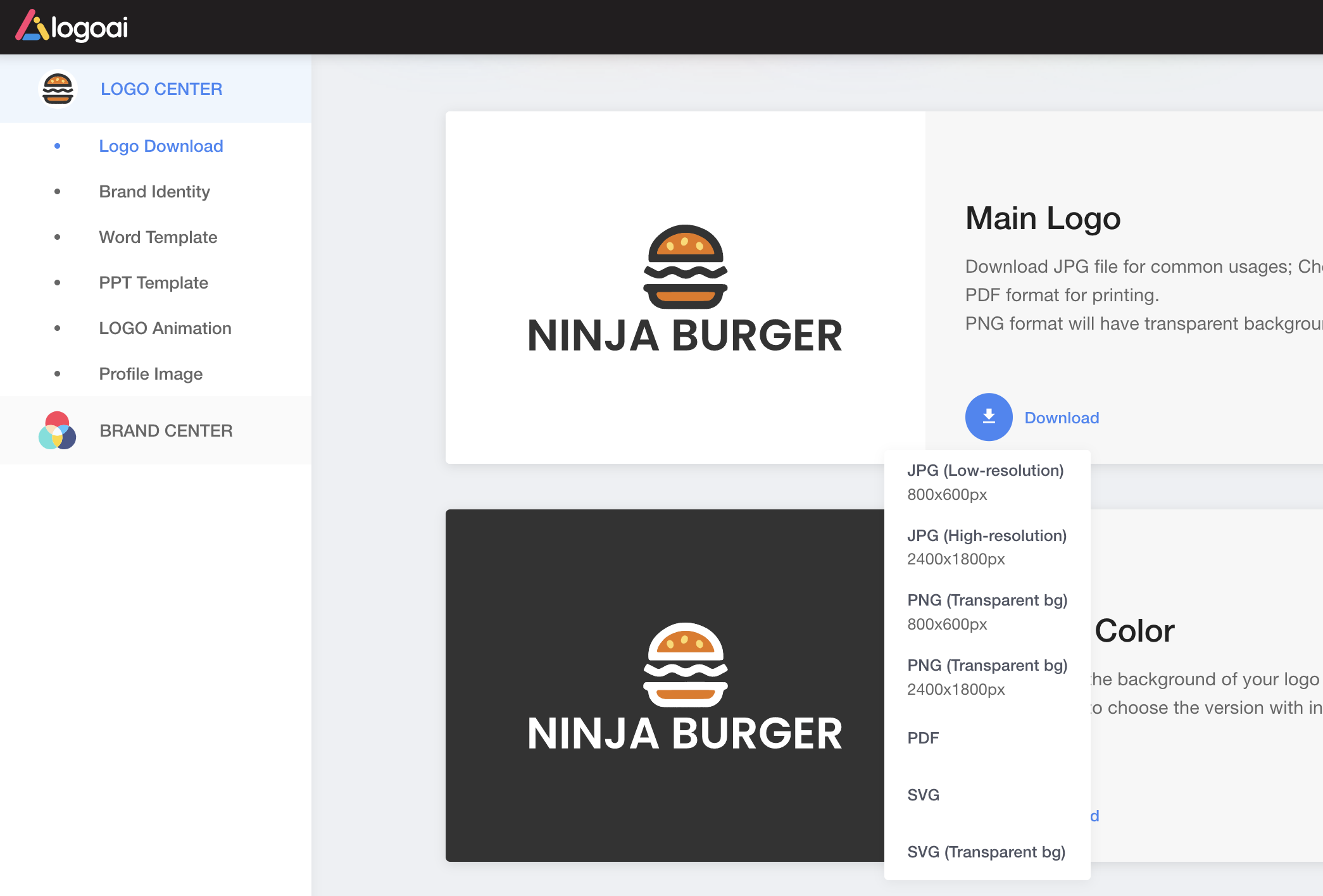The width and height of the screenshot is (1323, 896).
Task: Go to Brand Identity in sidebar
Action: click(x=154, y=192)
